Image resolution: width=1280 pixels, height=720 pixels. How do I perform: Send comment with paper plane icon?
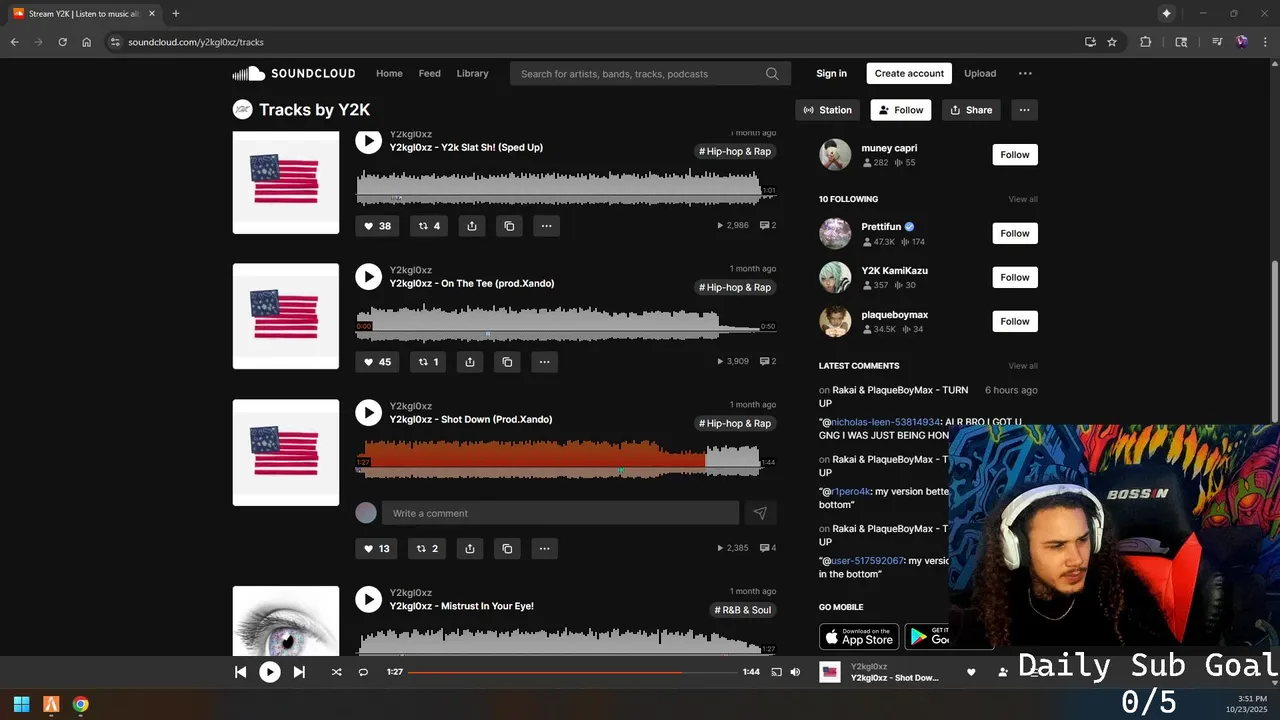760,513
